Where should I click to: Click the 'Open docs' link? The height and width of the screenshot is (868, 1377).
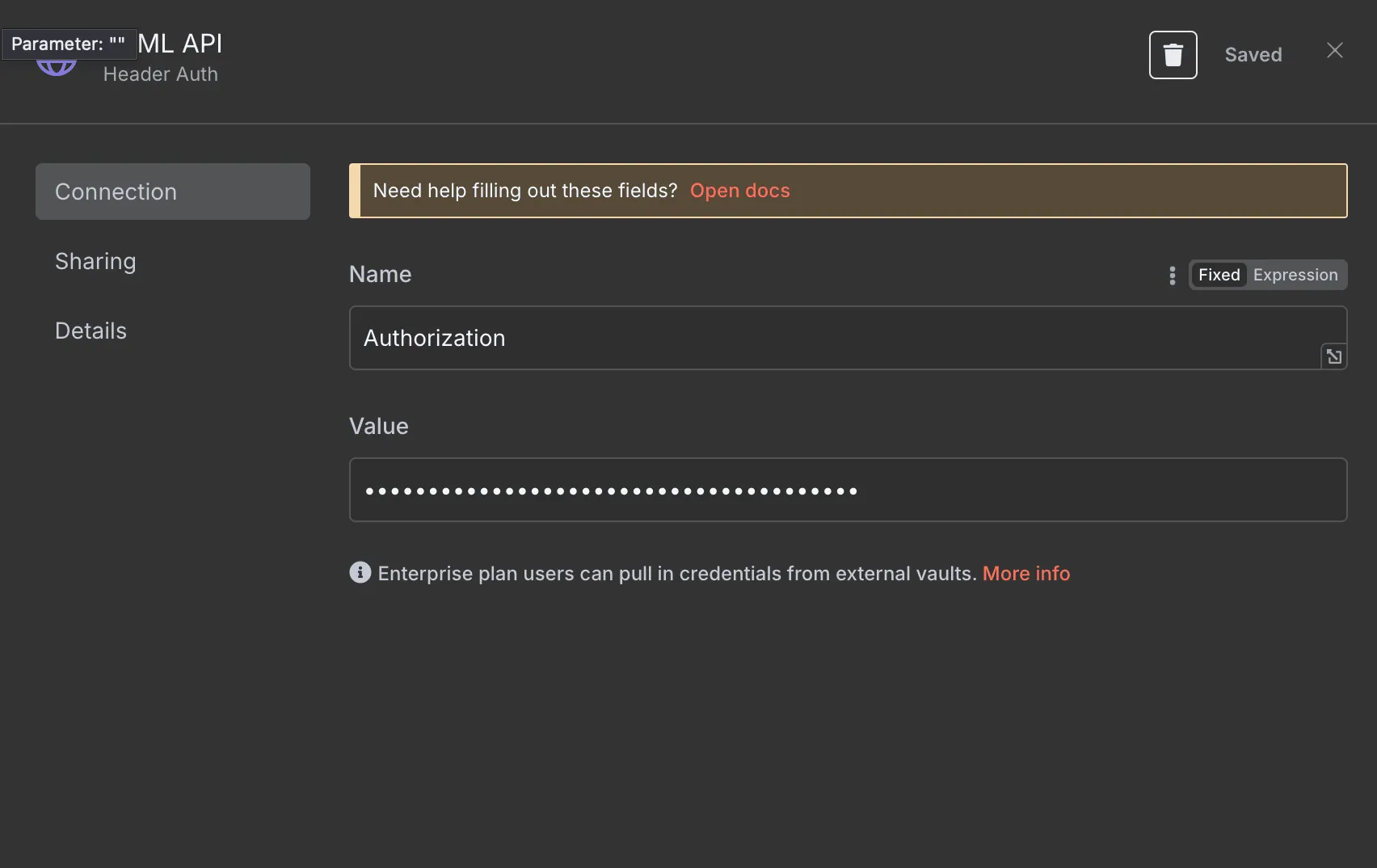click(739, 191)
